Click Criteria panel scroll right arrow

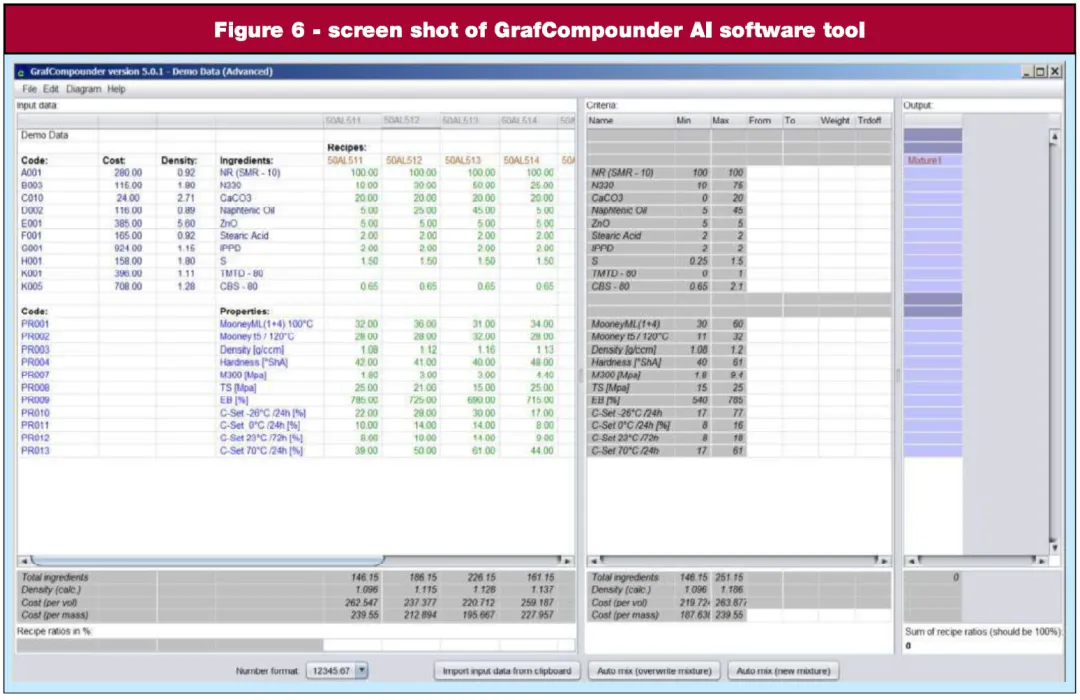point(885,561)
